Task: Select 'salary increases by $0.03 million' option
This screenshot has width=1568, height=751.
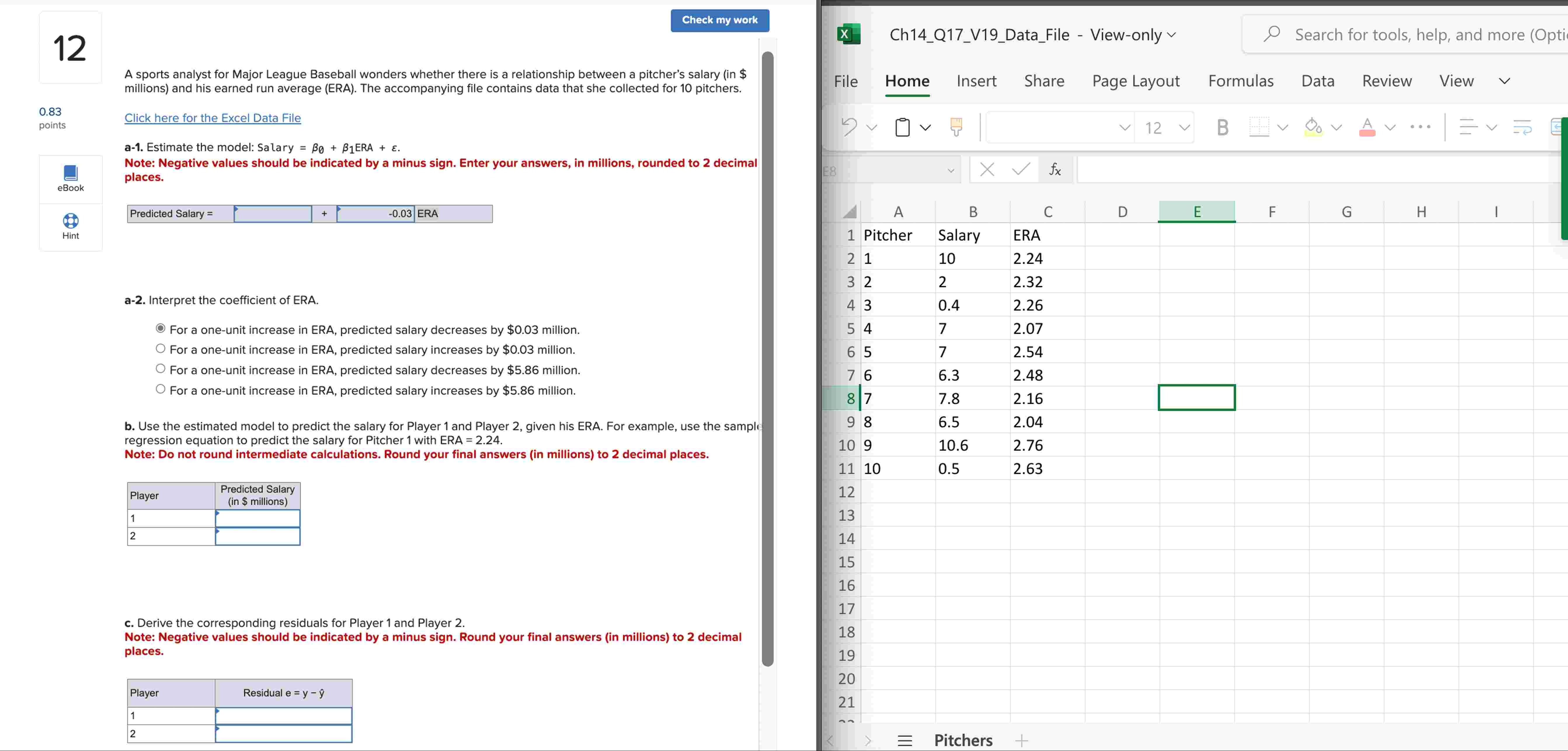Action: point(161,349)
